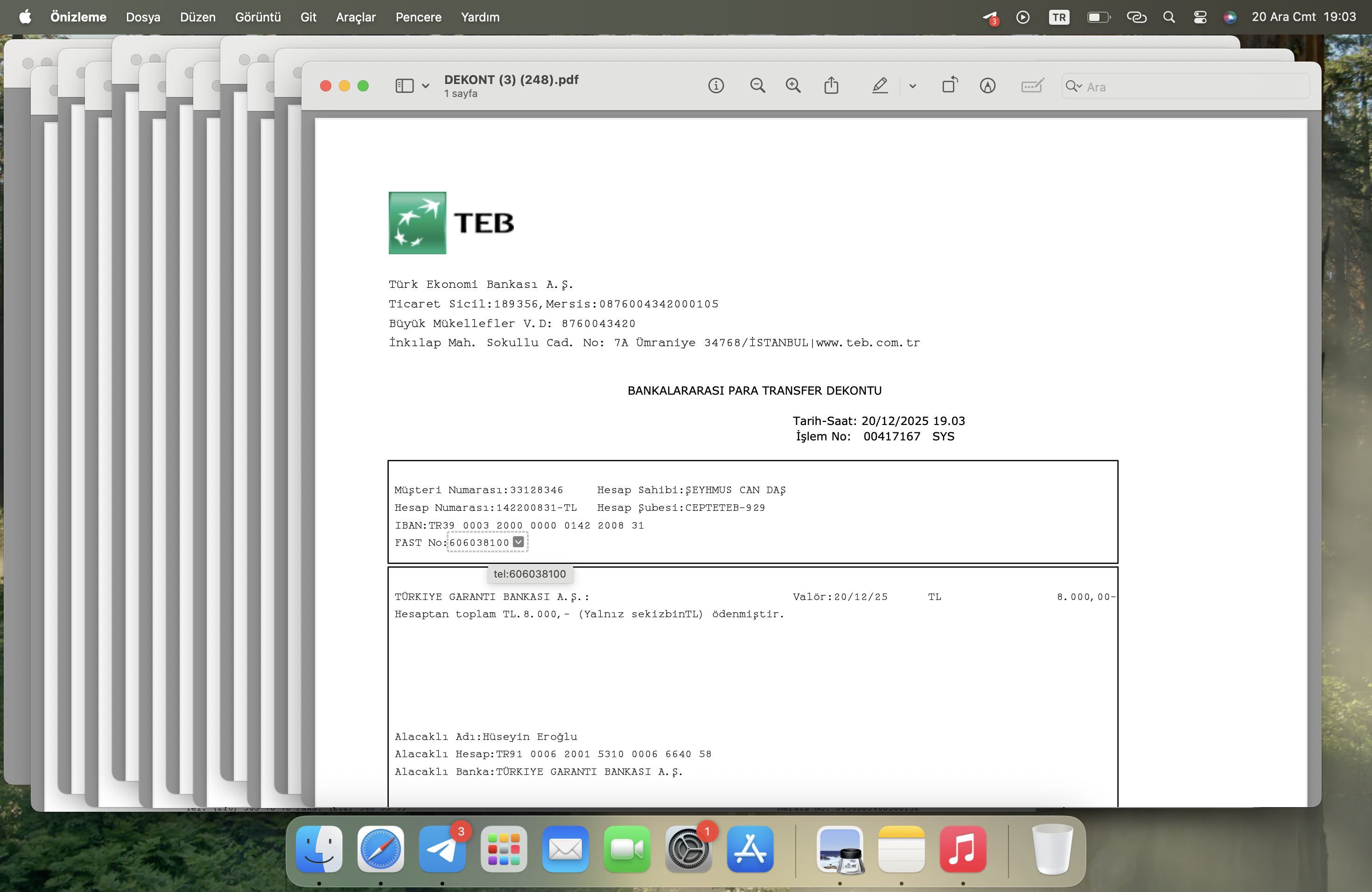Open App Store from the Dock
Viewport: 1372px width, 892px height.
point(750,849)
